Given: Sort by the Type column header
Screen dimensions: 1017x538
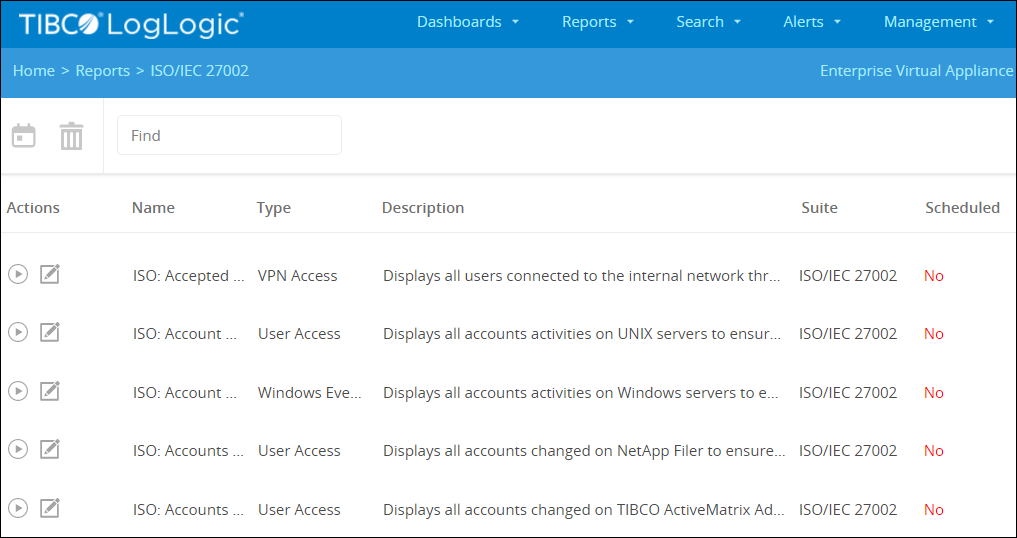Looking at the screenshot, I should click(274, 208).
